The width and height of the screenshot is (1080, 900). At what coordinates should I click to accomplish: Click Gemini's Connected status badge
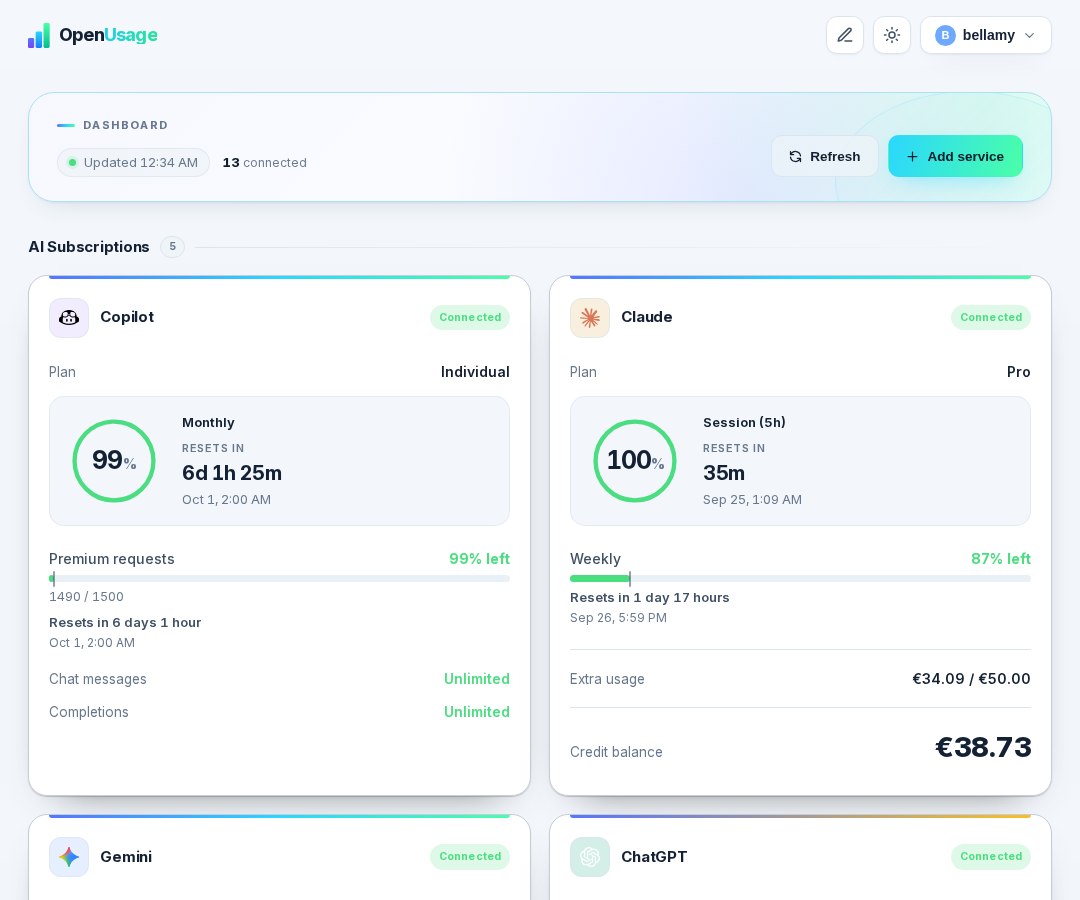(x=470, y=857)
